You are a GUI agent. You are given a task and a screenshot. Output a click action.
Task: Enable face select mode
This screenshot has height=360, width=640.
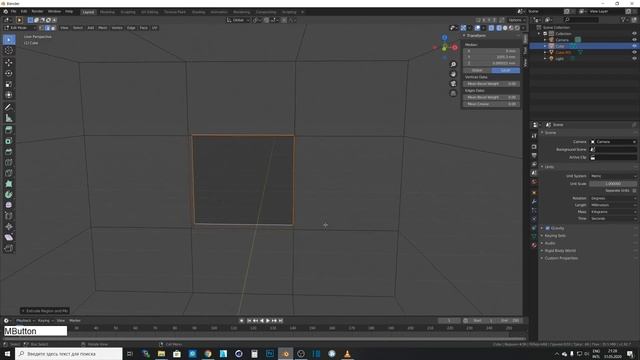click(x=53, y=28)
